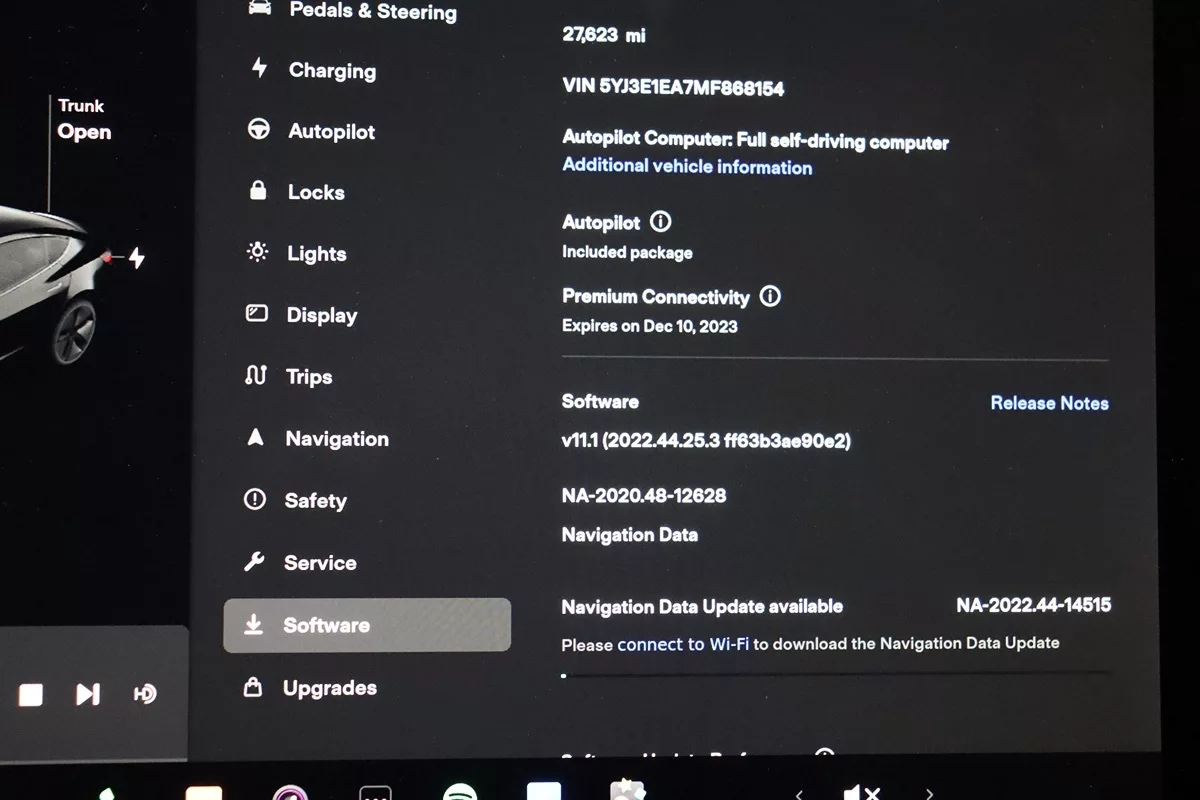Open the Autopilot info icon
The width and height of the screenshot is (1200, 800).
click(660, 222)
